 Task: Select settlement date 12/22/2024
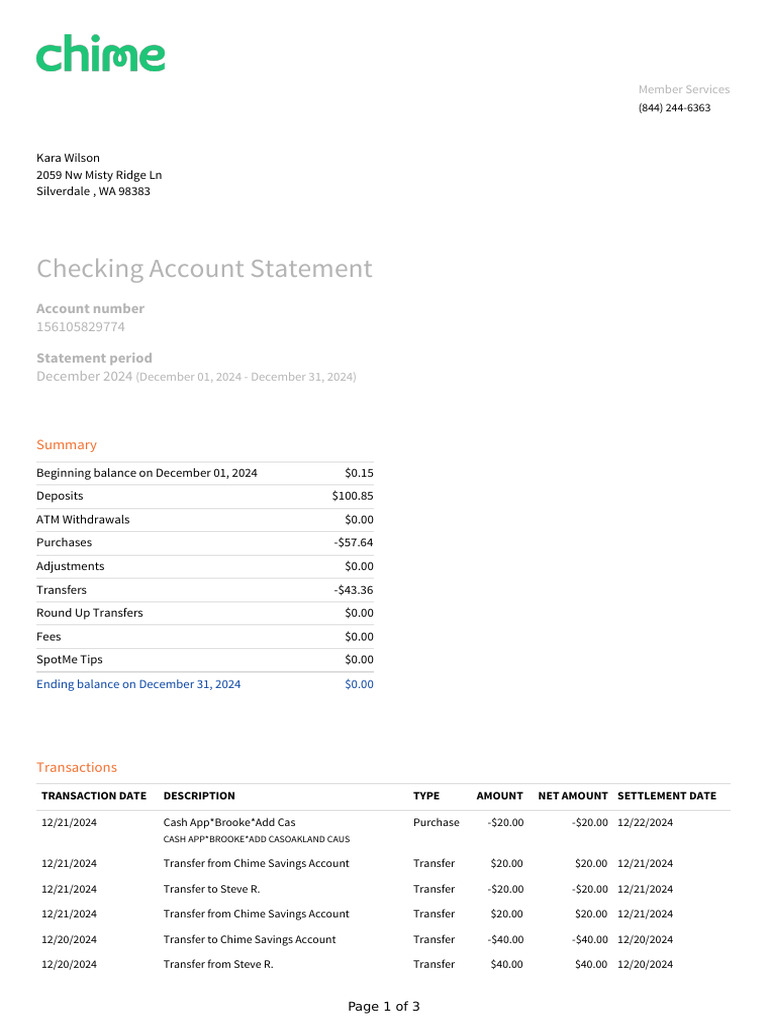[645, 823]
